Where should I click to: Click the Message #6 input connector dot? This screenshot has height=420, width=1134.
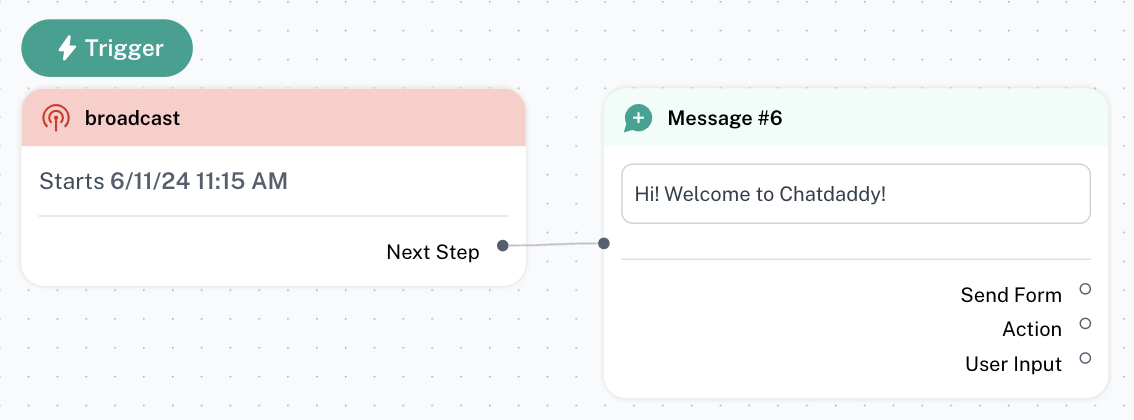coord(604,243)
